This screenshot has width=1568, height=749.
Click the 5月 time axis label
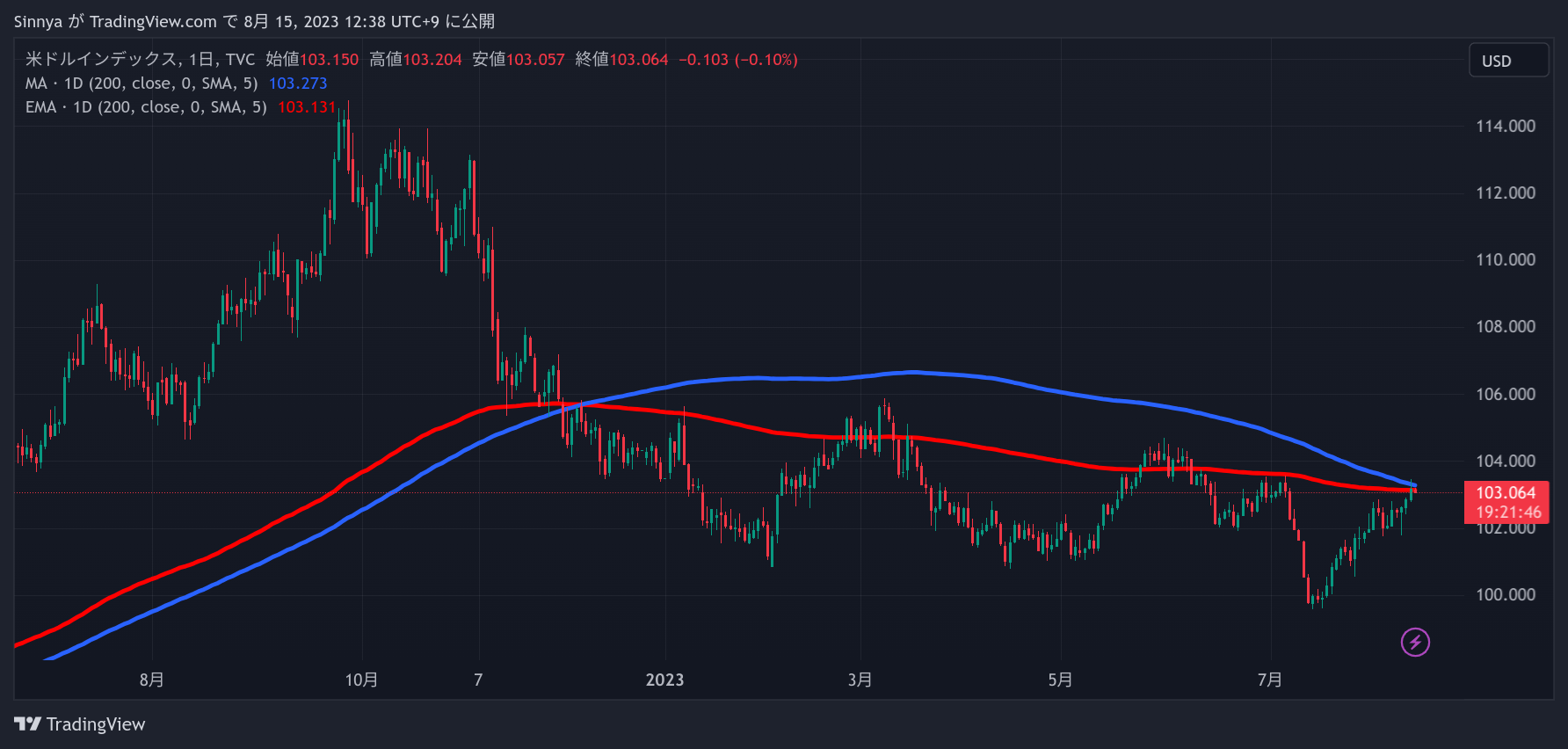(1060, 680)
